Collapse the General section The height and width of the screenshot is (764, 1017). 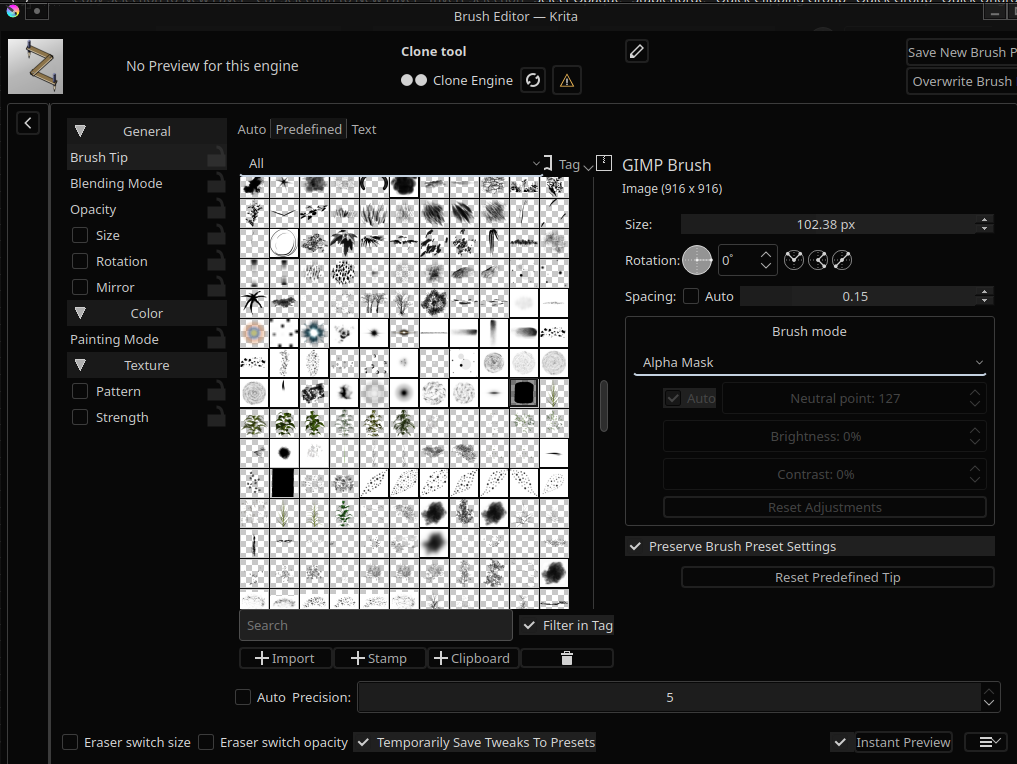(80, 131)
